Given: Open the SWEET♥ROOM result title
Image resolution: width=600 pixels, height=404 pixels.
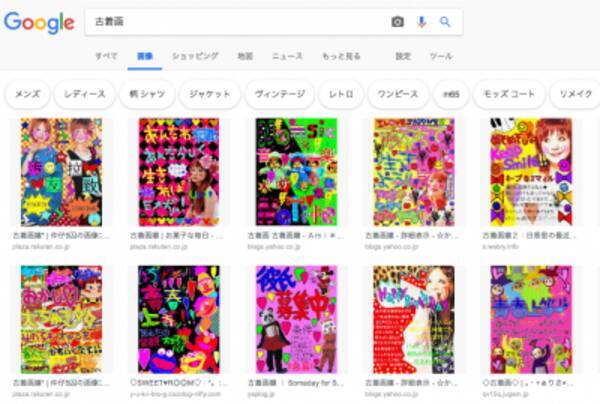Looking at the screenshot, I should 179,383.
